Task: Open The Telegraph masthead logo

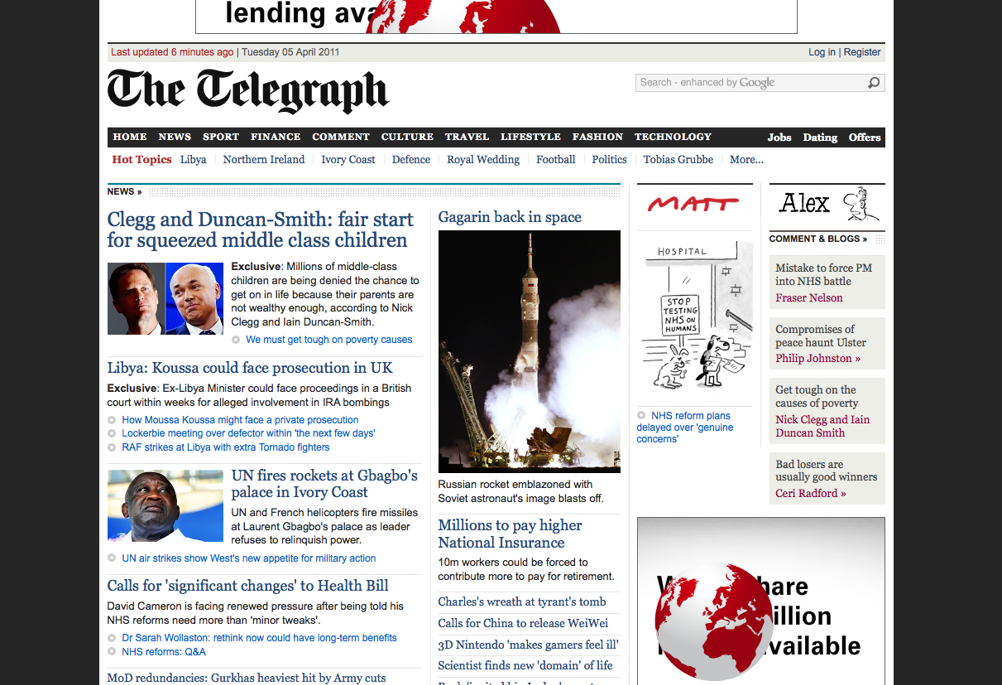Action: coord(247,90)
